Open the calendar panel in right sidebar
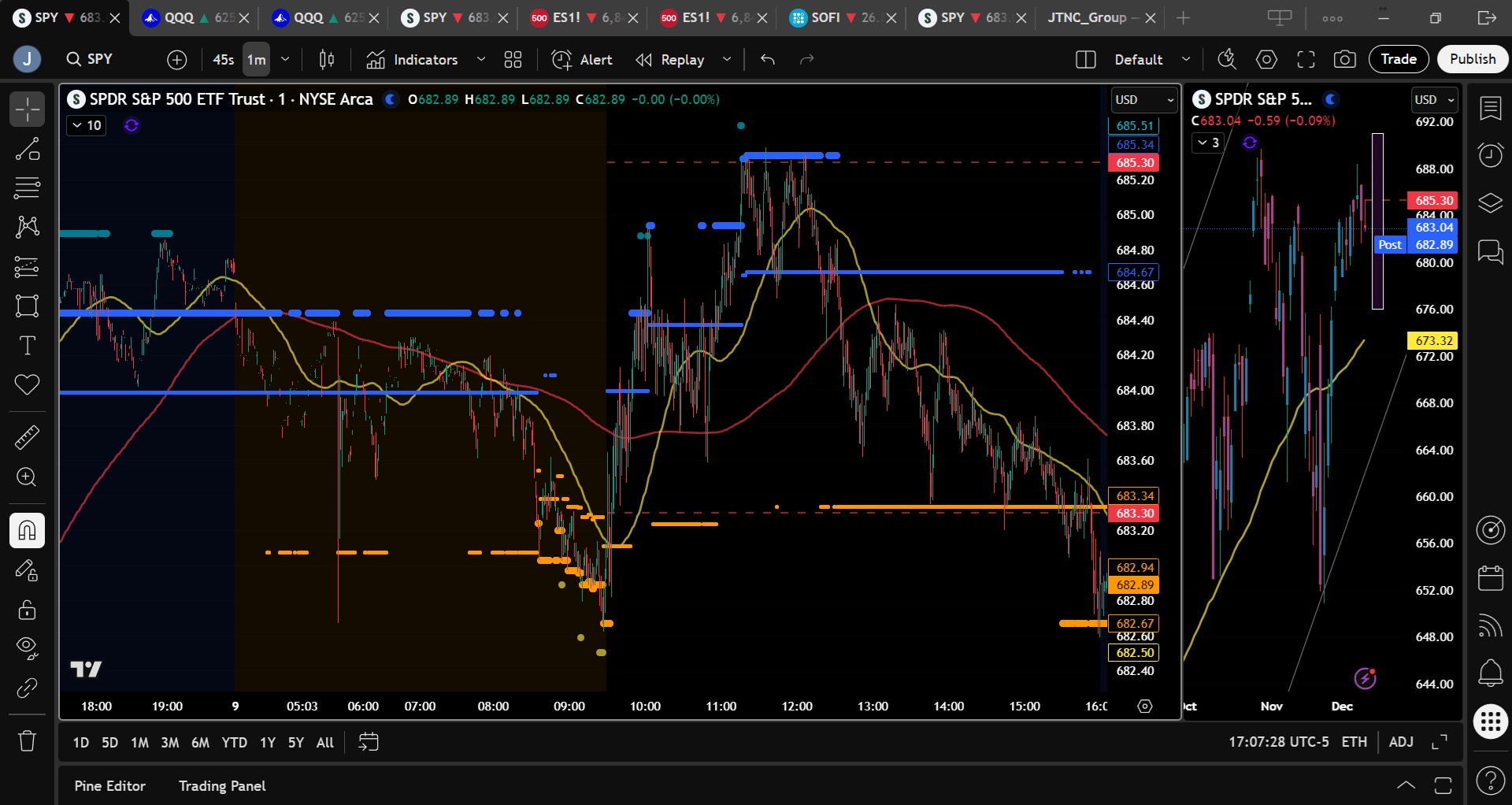The height and width of the screenshot is (805, 1512). click(x=1491, y=577)
